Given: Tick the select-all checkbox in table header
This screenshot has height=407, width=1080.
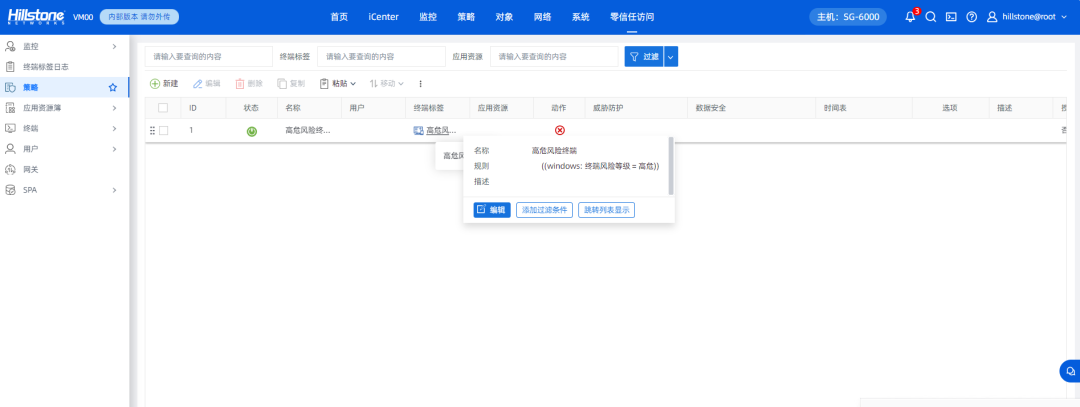Looking at the screenshot, I should tap(163, 107).
